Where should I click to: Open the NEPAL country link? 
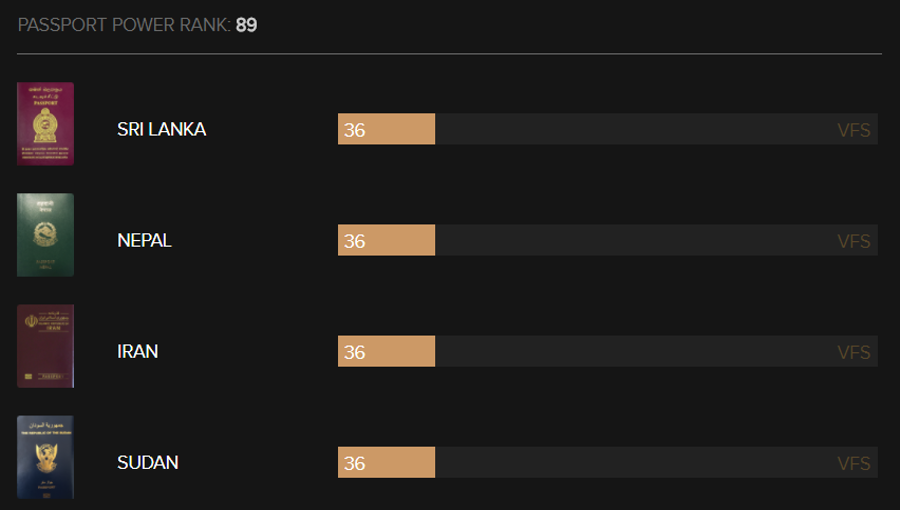144,240
